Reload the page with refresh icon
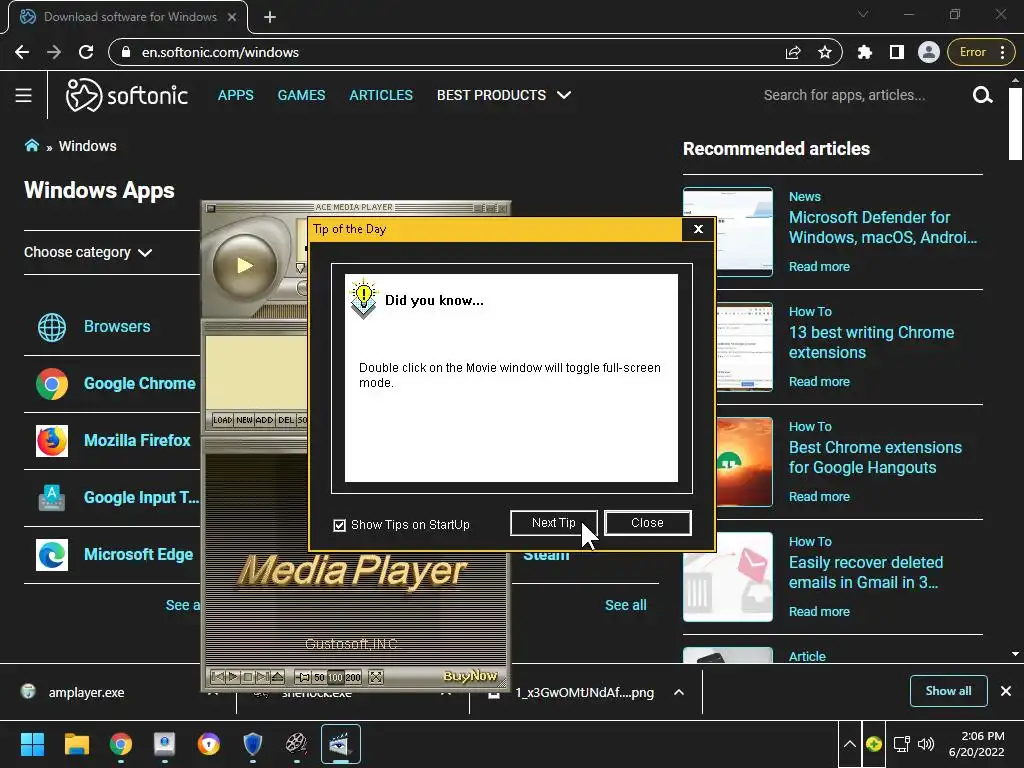The width and height of the screenshot is (1024, 768). (86, 52)
